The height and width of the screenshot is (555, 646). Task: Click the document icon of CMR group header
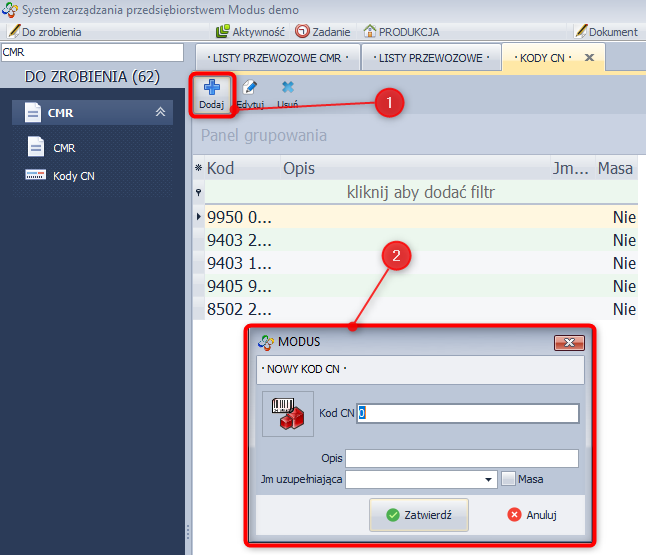click(33, 112)
